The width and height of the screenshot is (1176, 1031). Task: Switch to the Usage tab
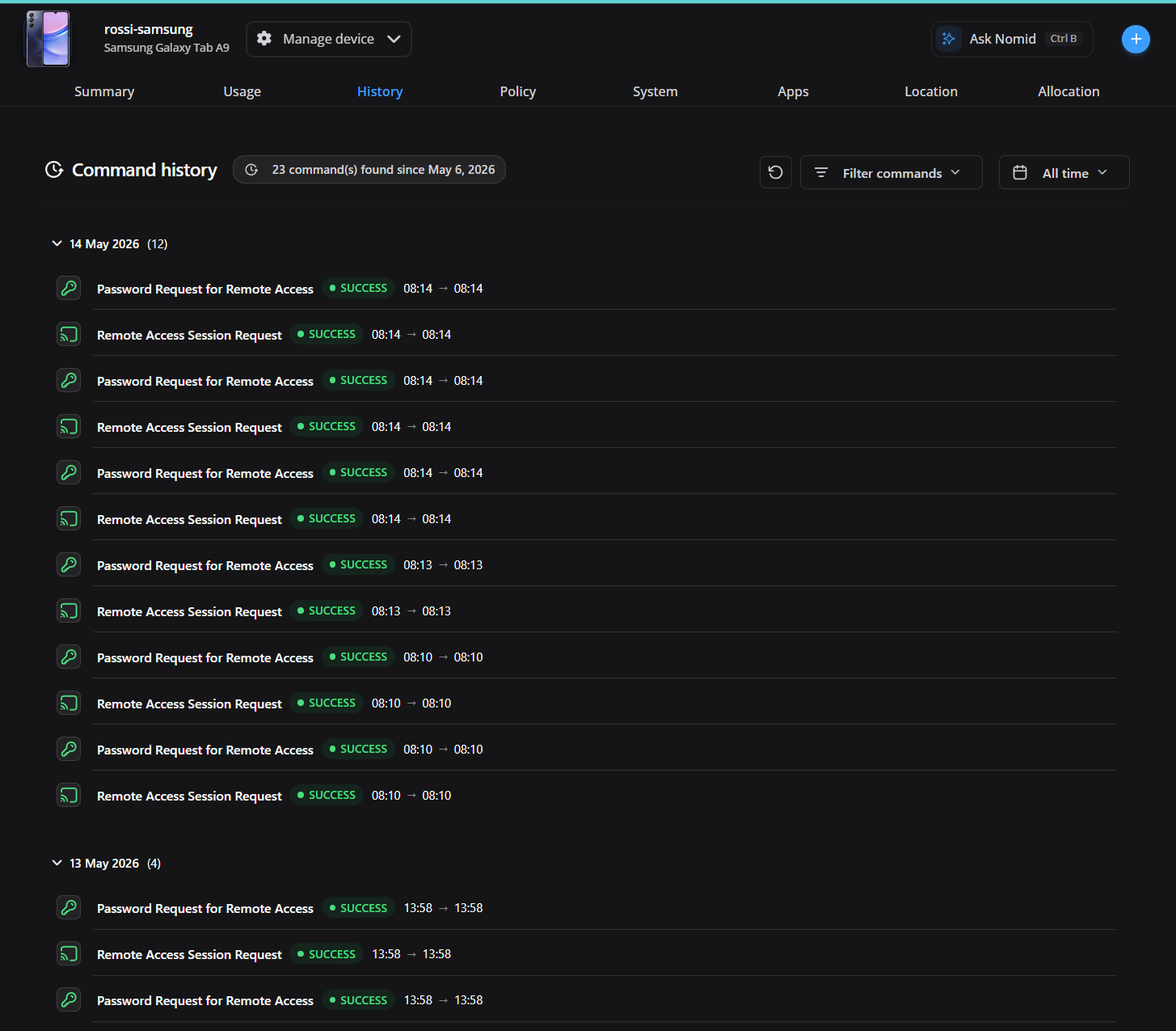click(242, 91)
